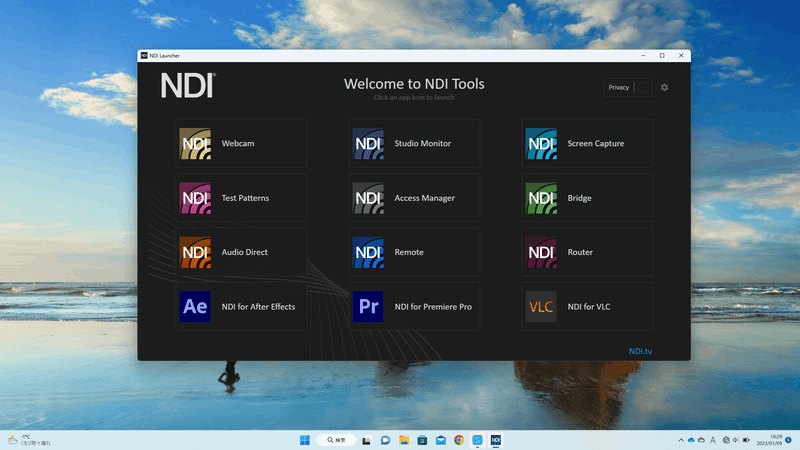This screenshot has width=800, height=450.
Task: Open the taskbar clock and date
Action: (x=769, y=440)
